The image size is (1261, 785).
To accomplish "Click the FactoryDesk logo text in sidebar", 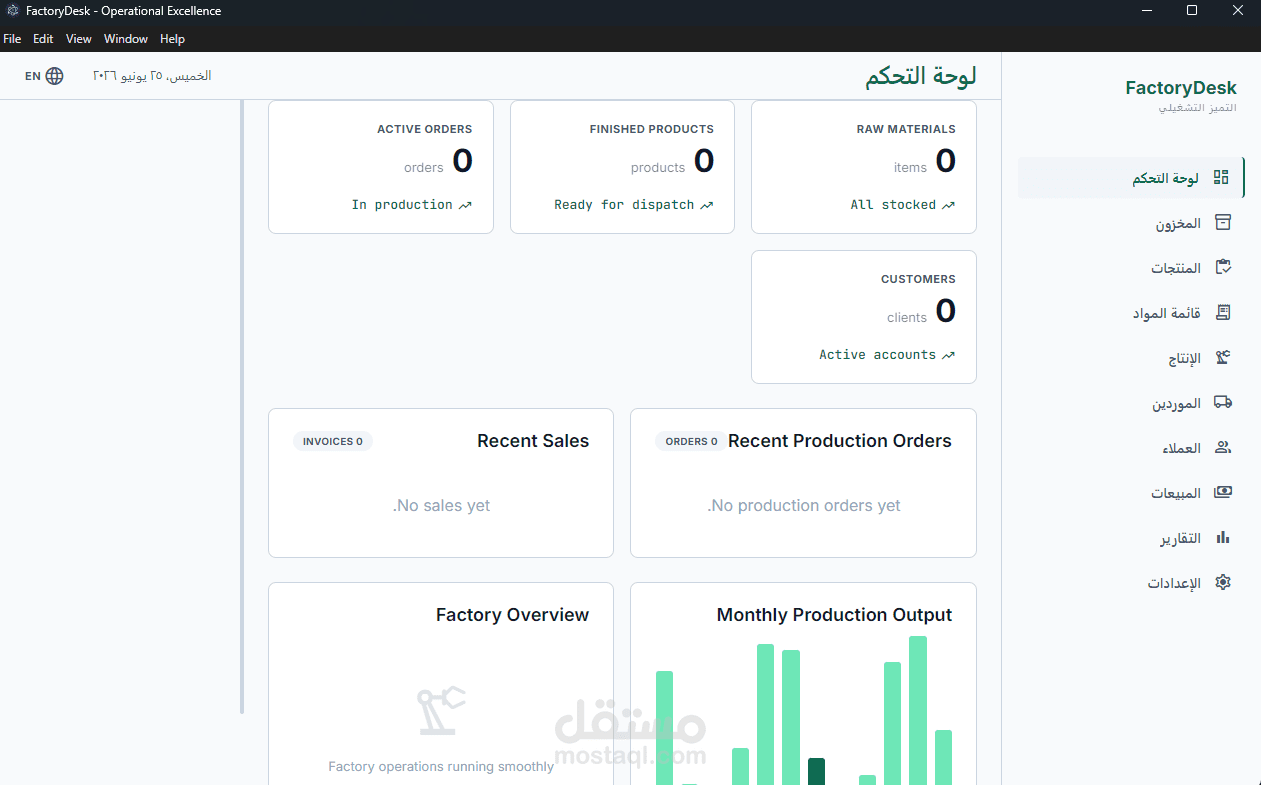I will (x=1181, y=88).
